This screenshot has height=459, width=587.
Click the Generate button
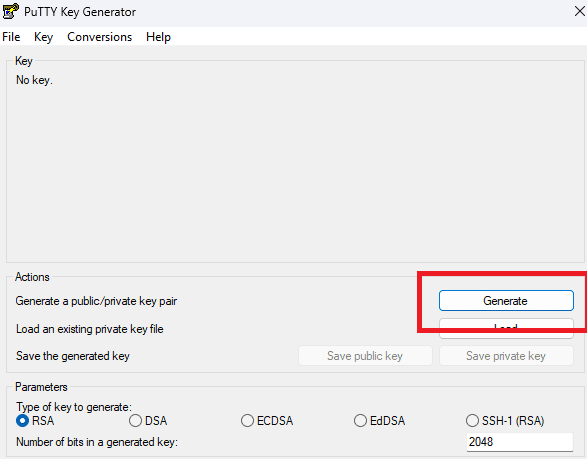[x=506, y=301]
